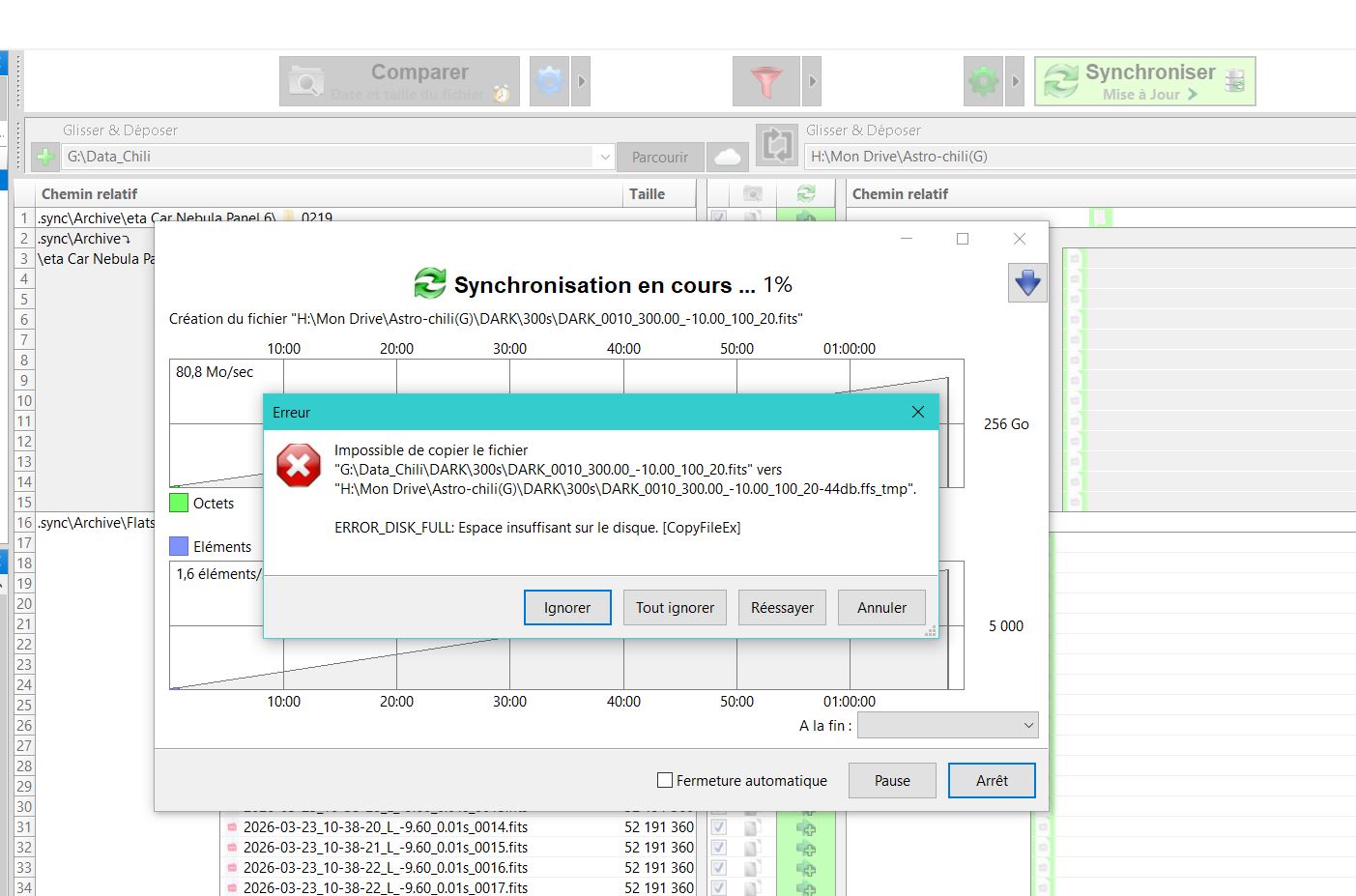
Task: Open comparison settings blue gear
Action: click(549, 81)
